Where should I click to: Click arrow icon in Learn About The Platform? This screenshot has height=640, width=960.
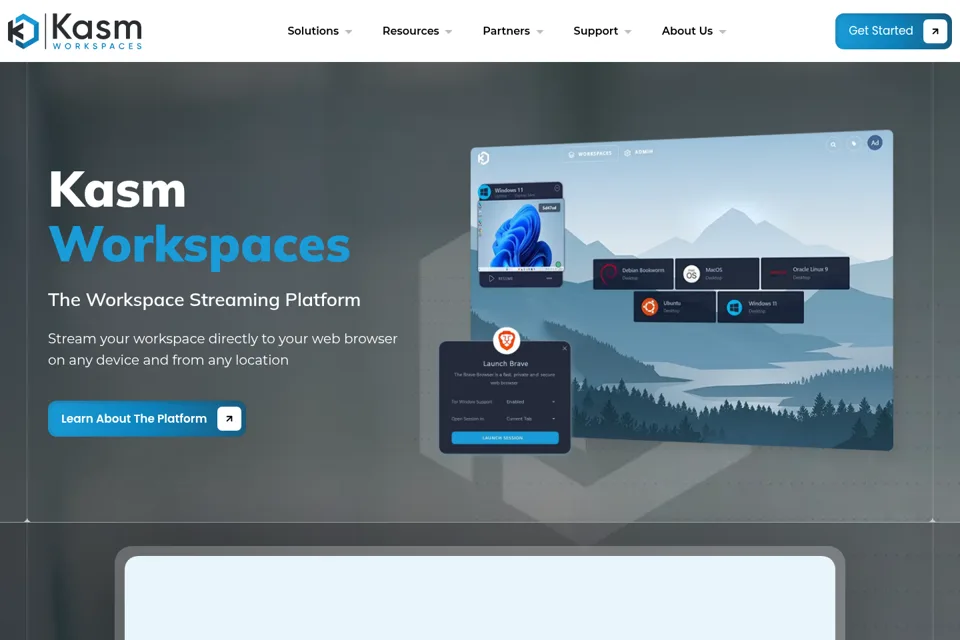(229, 419)
